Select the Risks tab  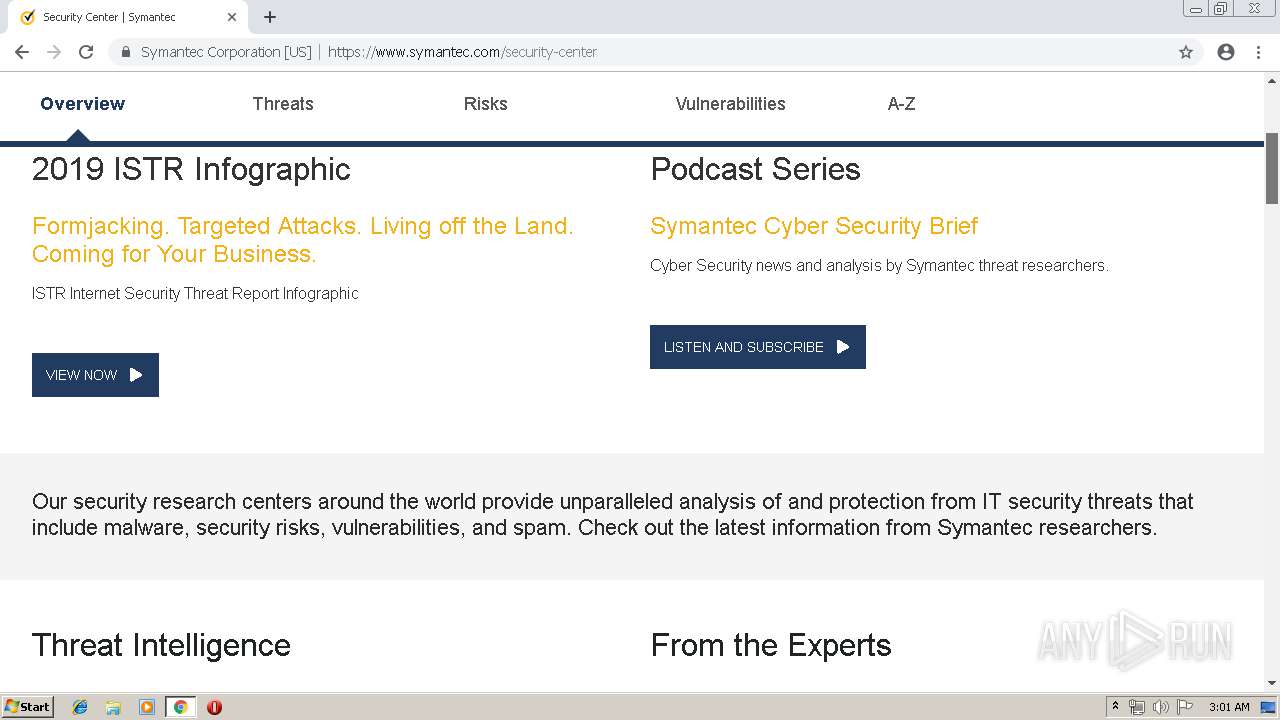pos(486,104)
